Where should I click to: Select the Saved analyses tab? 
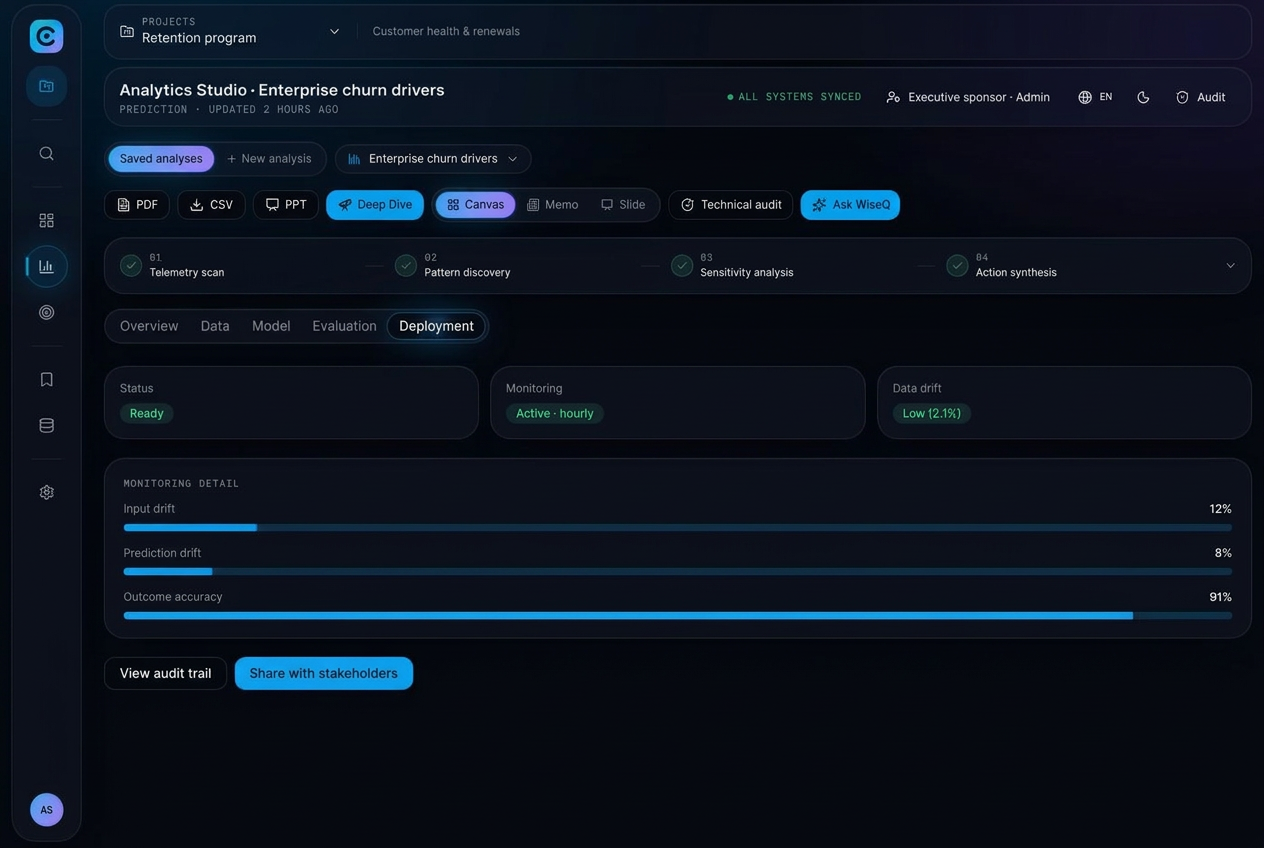(161, 159)
